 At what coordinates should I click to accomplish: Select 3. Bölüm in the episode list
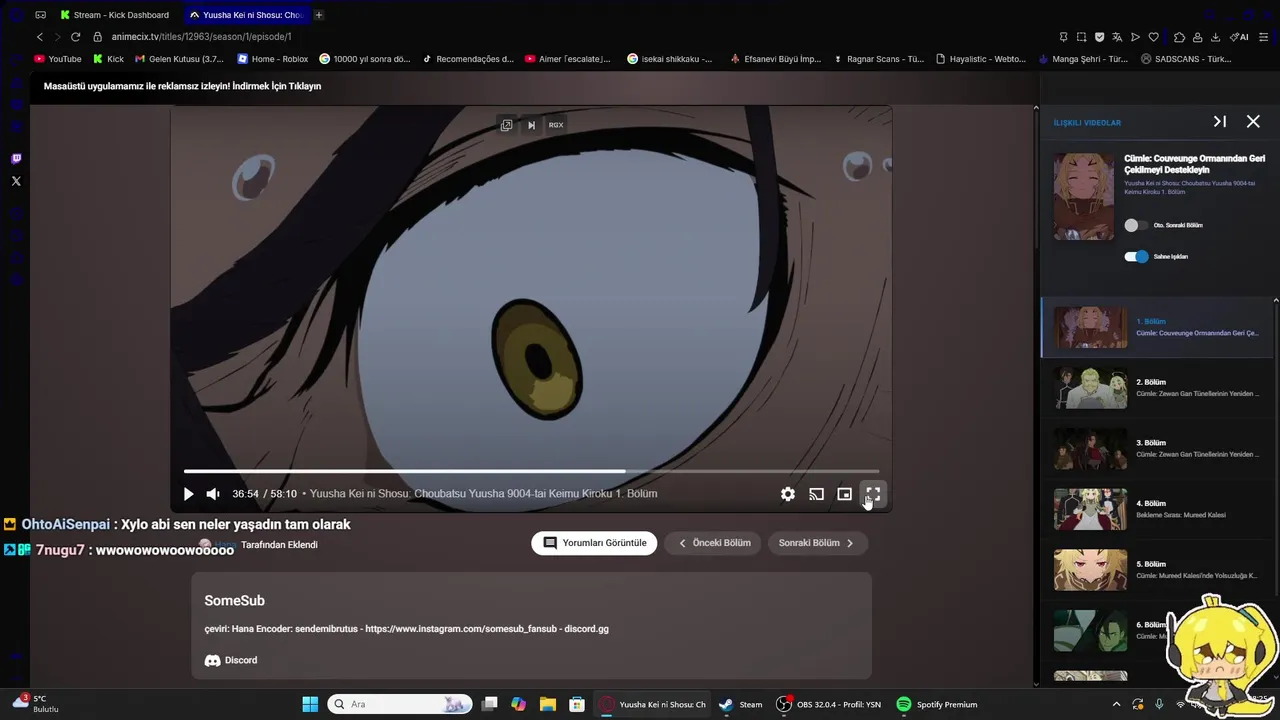[1157, 448]
